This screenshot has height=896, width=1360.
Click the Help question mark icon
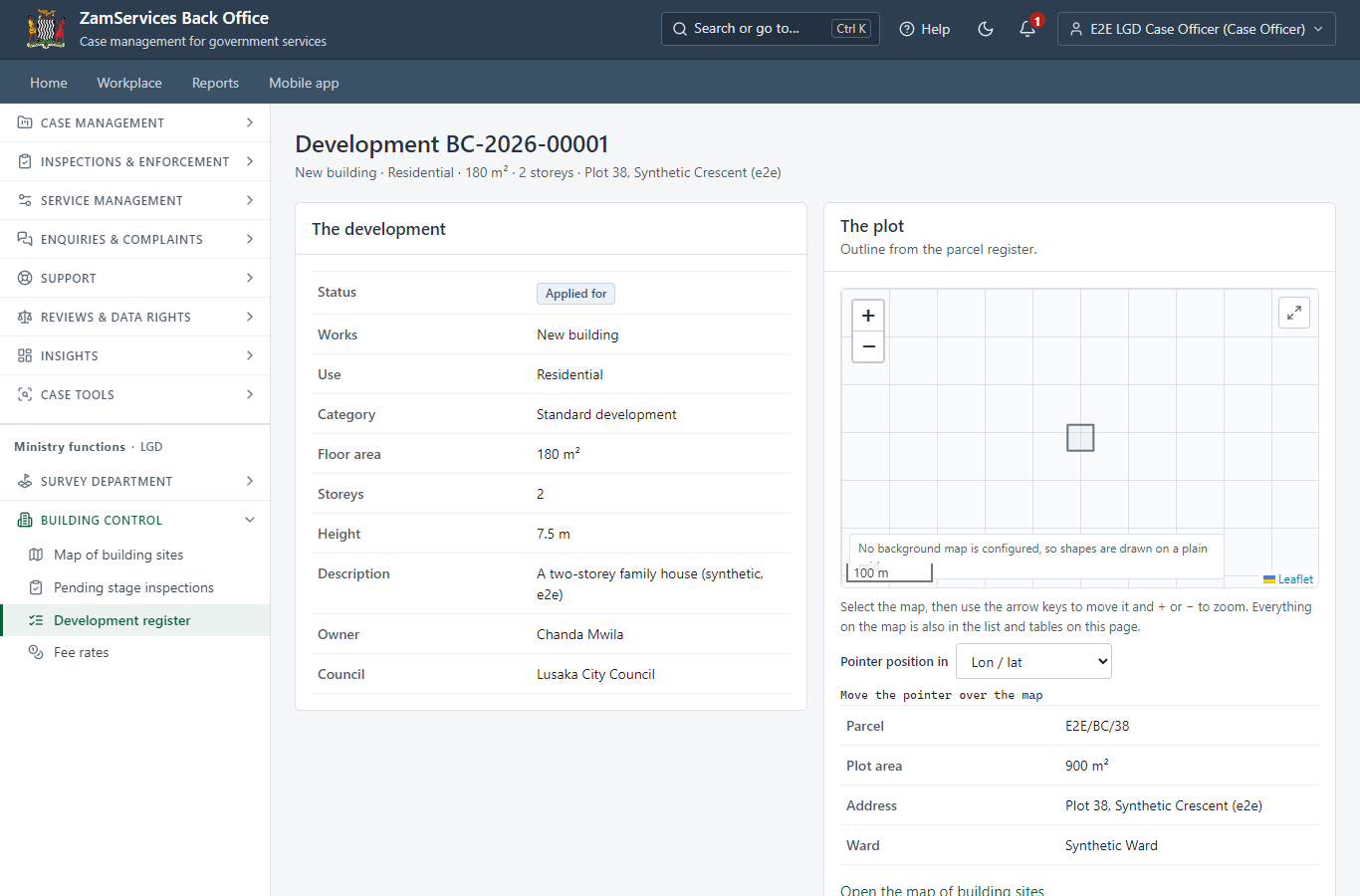point(907,29)
